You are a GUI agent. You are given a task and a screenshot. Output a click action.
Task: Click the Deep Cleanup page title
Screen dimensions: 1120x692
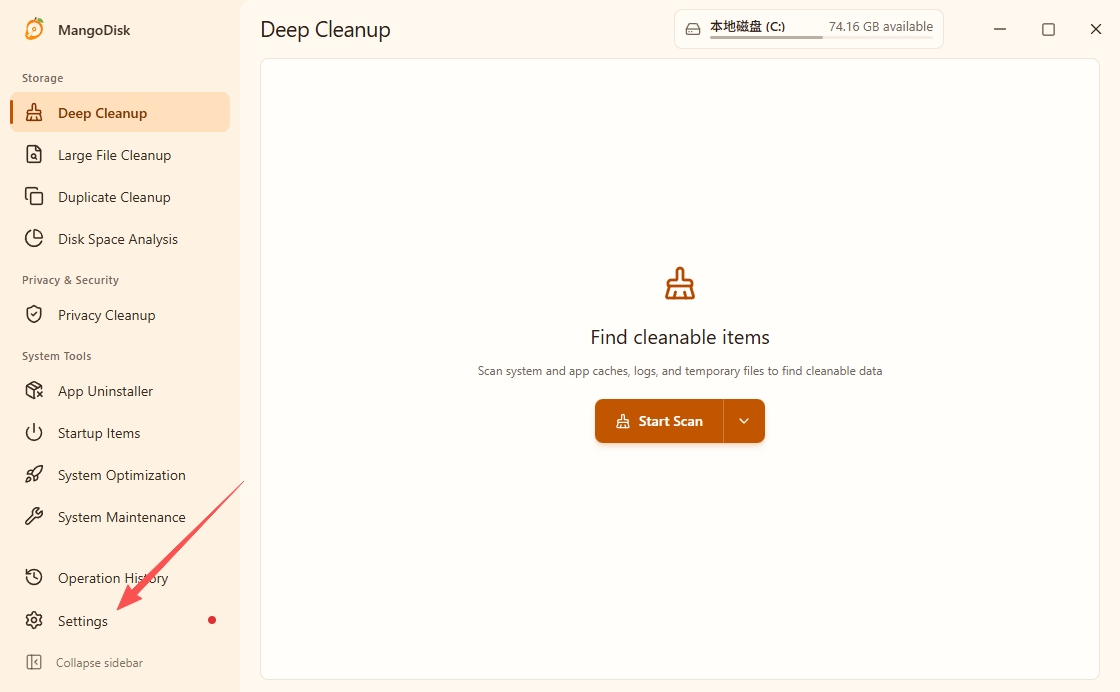326,30
